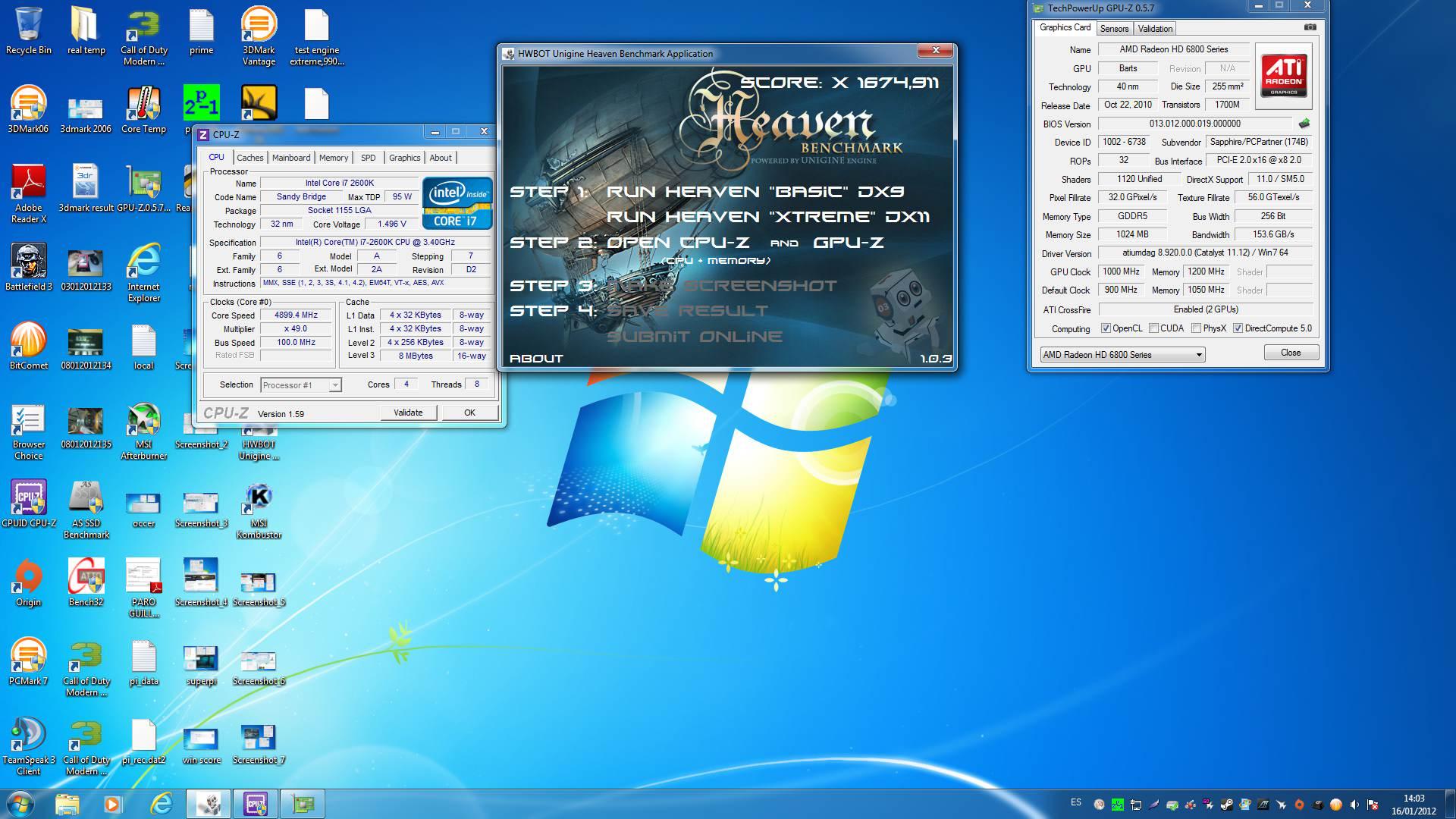Open Bench32 desktop icon
Viewport: 1456px width, 819px height.
click(x=86, y=583)
